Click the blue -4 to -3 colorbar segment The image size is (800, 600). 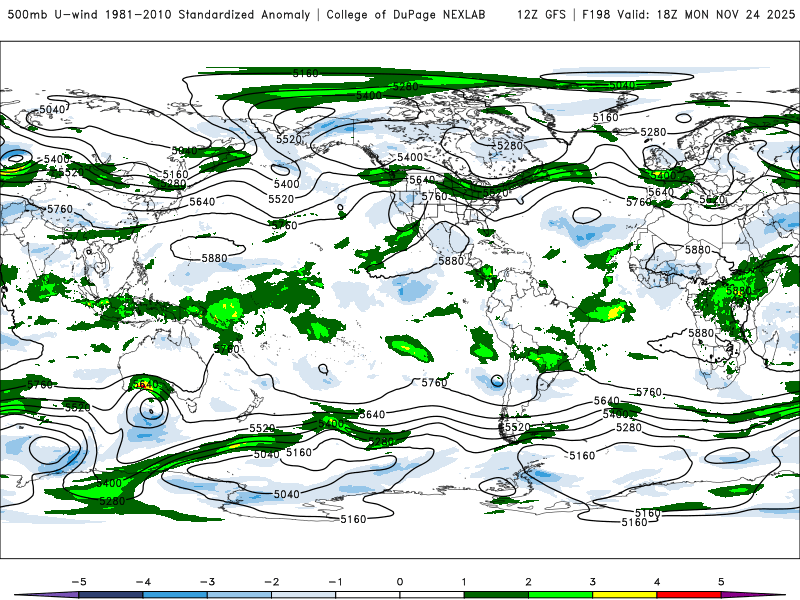(175, 595)
